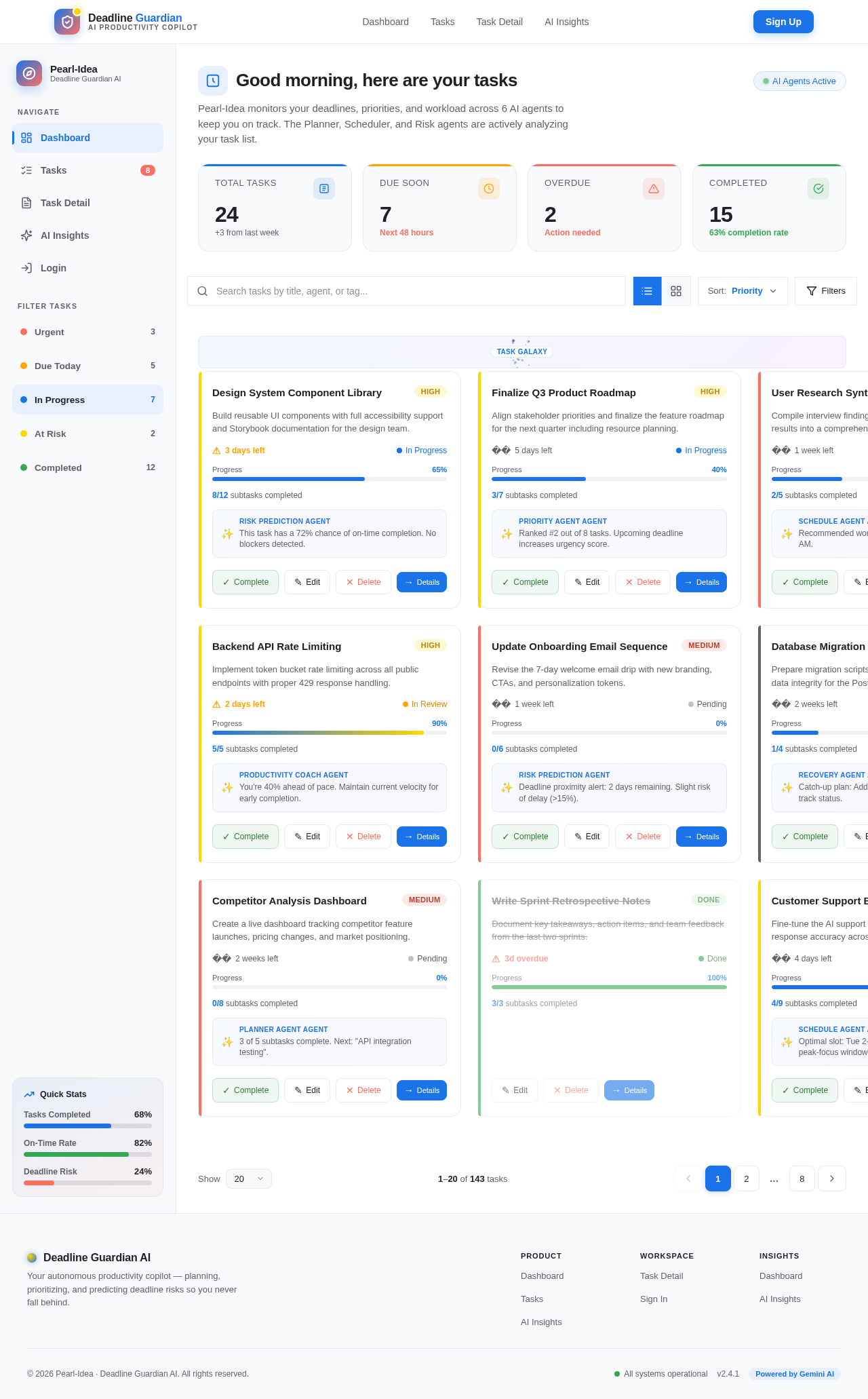
Task: Click the warning icon beside '3 days left'
Action: (x=217, y=451)
